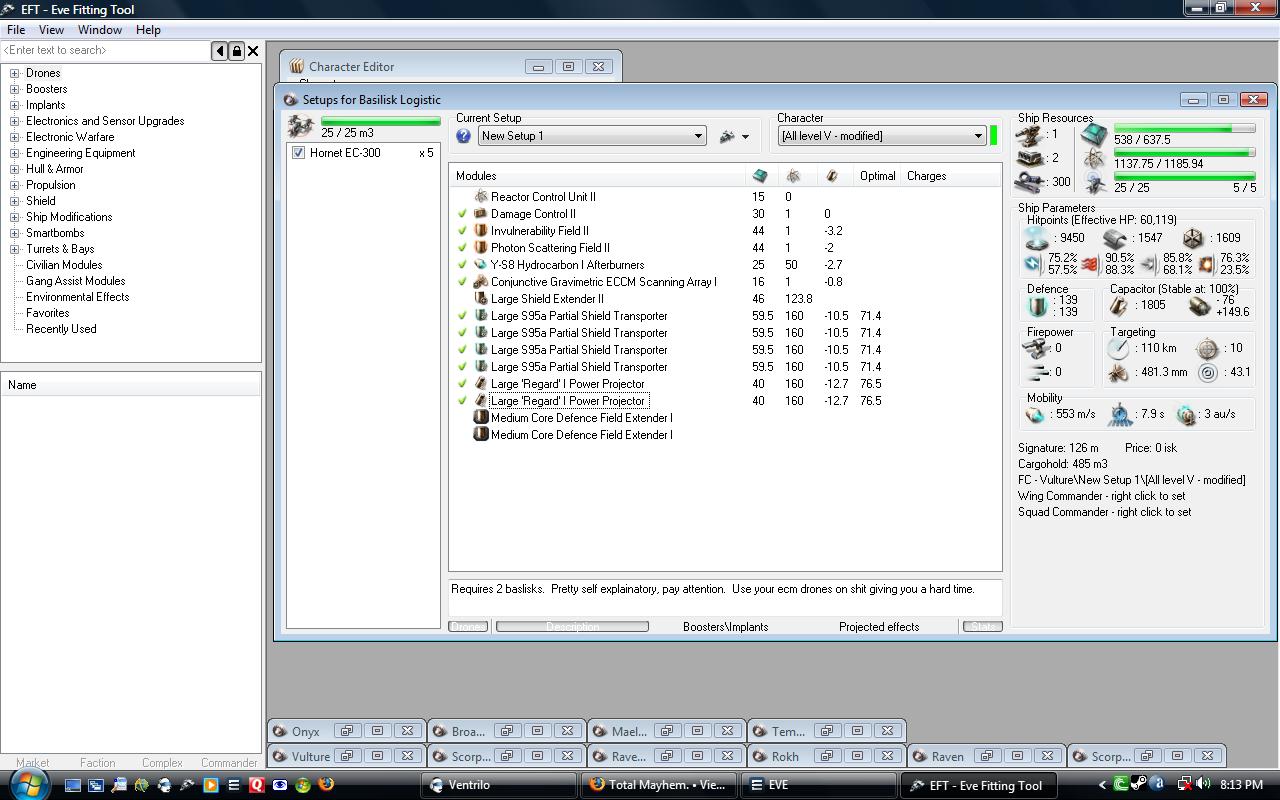Click the Damage Control II module icon
This screenshot has width=1280, height=800.
point(480,214)
